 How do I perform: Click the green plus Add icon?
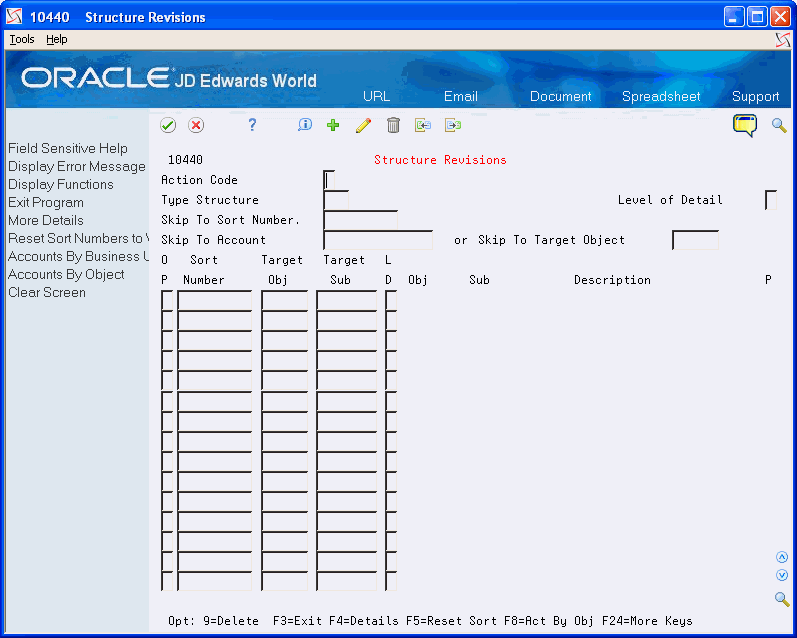(x=333, y=125)
